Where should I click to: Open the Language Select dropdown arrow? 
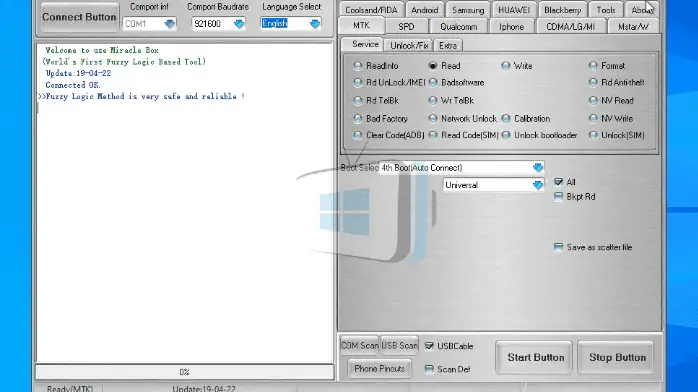point(315,24)
